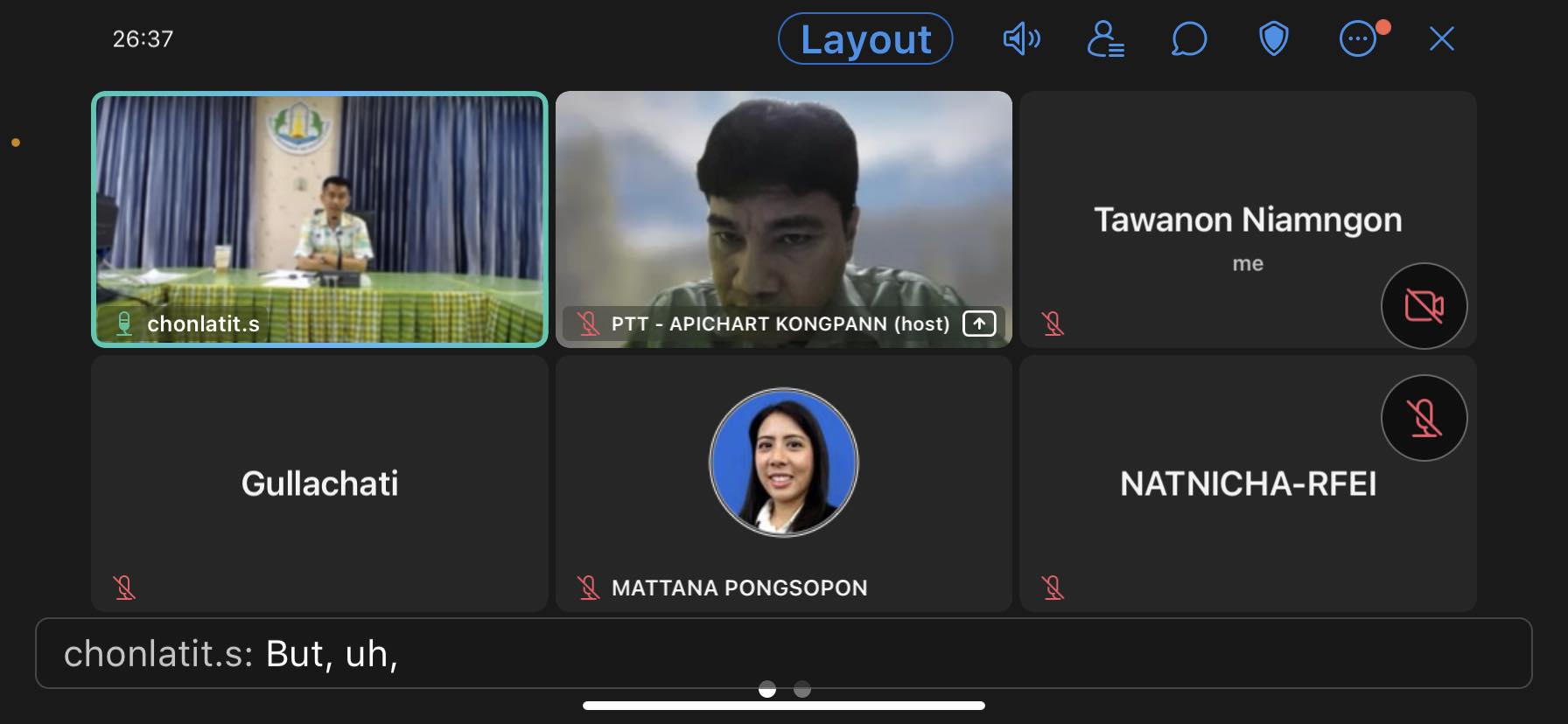Tap the 26:37 meeting timer

point(143,38)
